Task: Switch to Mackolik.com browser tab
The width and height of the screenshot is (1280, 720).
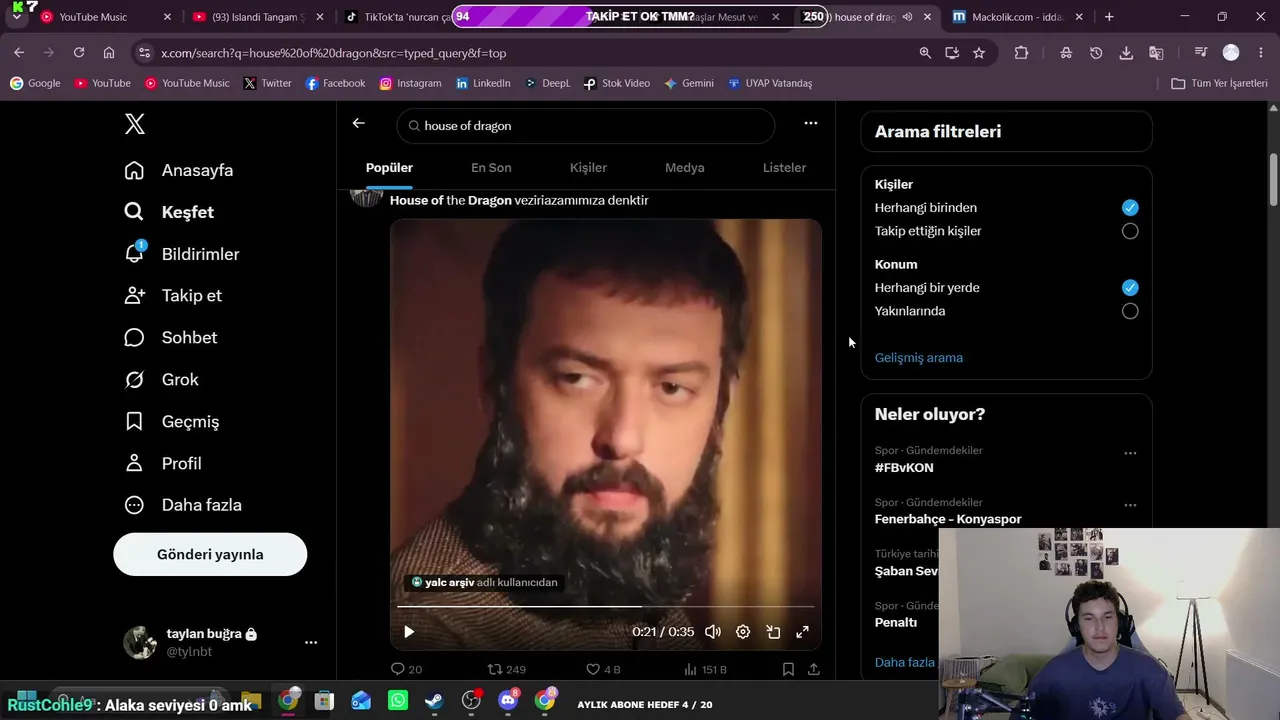Action: click(x=1017, y=17)
